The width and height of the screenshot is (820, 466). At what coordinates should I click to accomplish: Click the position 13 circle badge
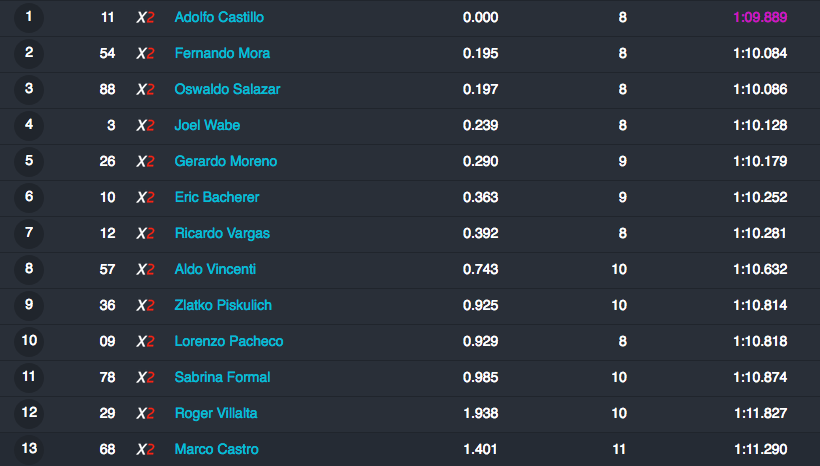pyautogui.click(x=29, y=449)
